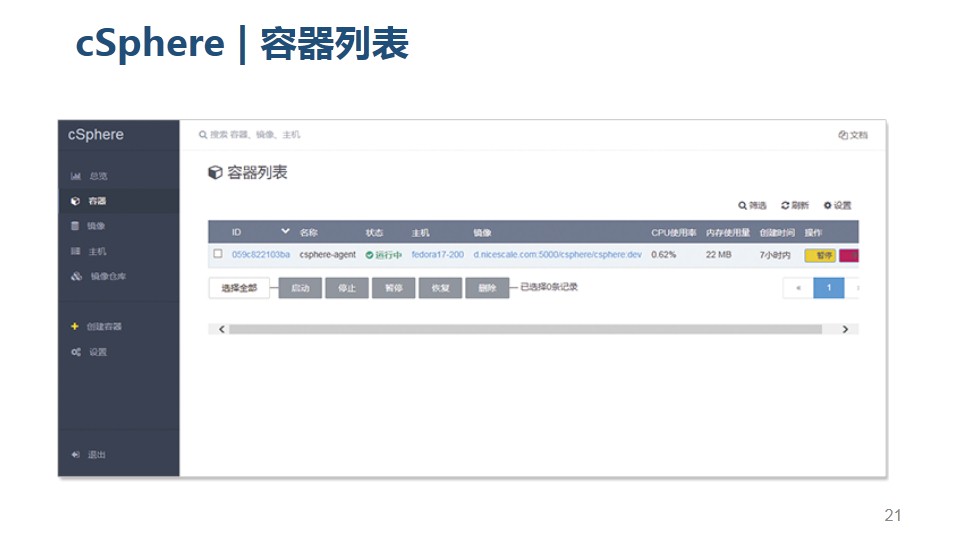Open 总览 overview in the sidebar
The width and height of the screenshot is (960, 540).
[89, 176]
